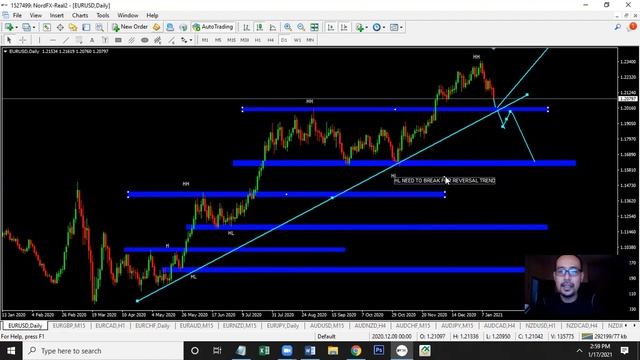Open the New Chart icon
640x360 pixels.
(x=9, y=27)
